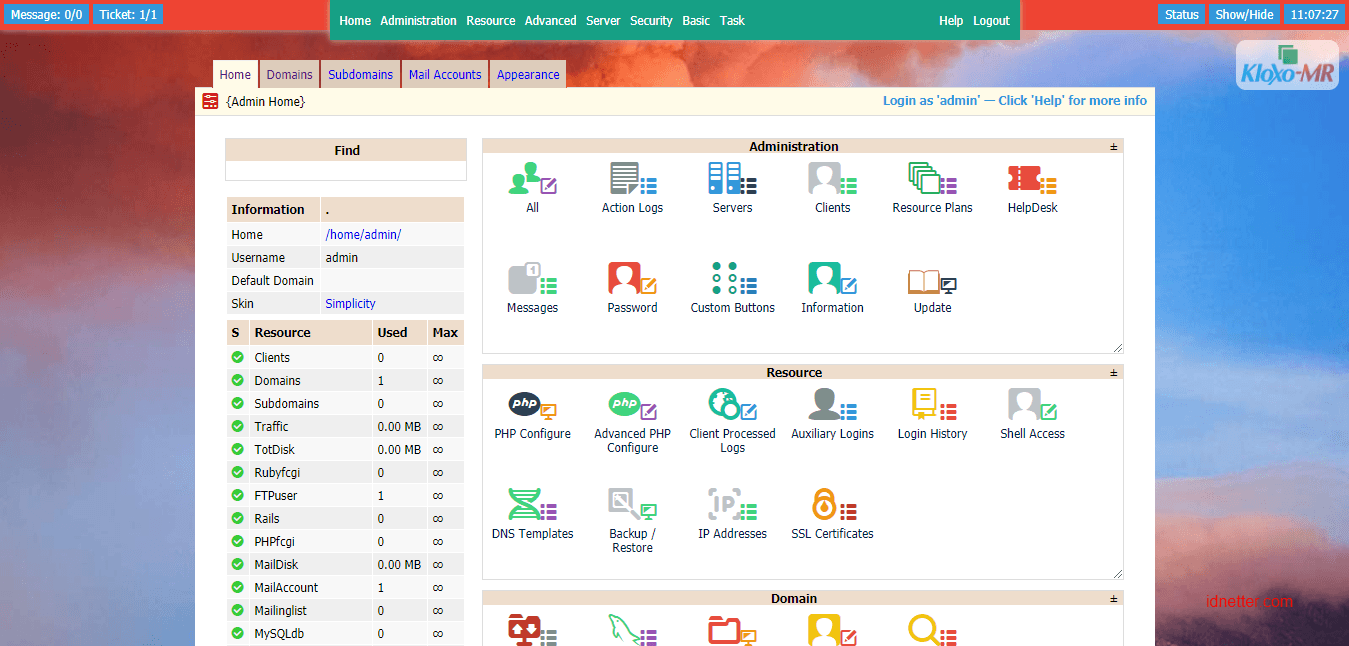Open the Servers icon
Screen dimensions: 1349x646
pos(732,180)
